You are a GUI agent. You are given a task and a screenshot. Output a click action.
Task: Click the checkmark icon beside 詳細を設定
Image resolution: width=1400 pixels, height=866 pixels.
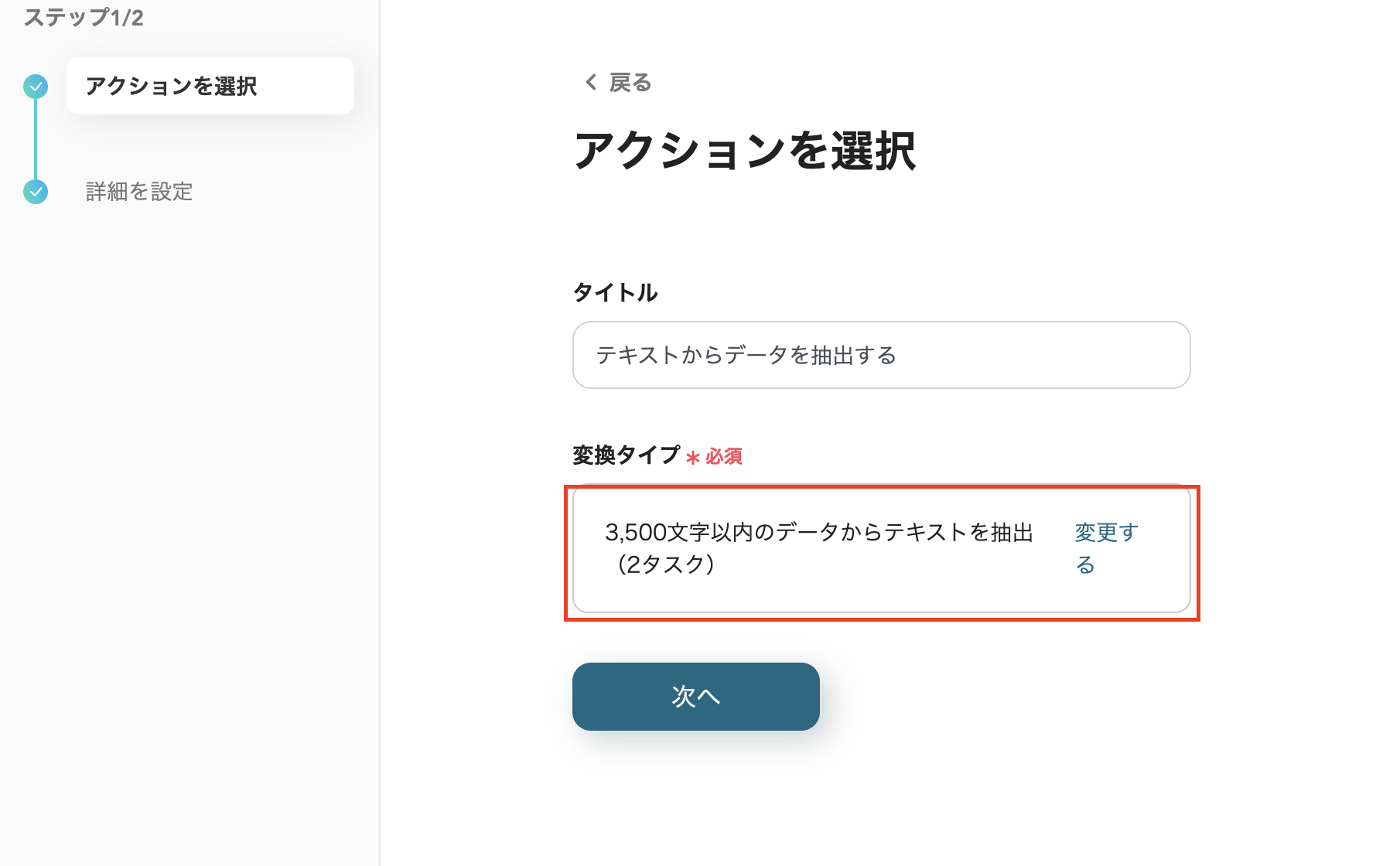[x=36, y=191]
